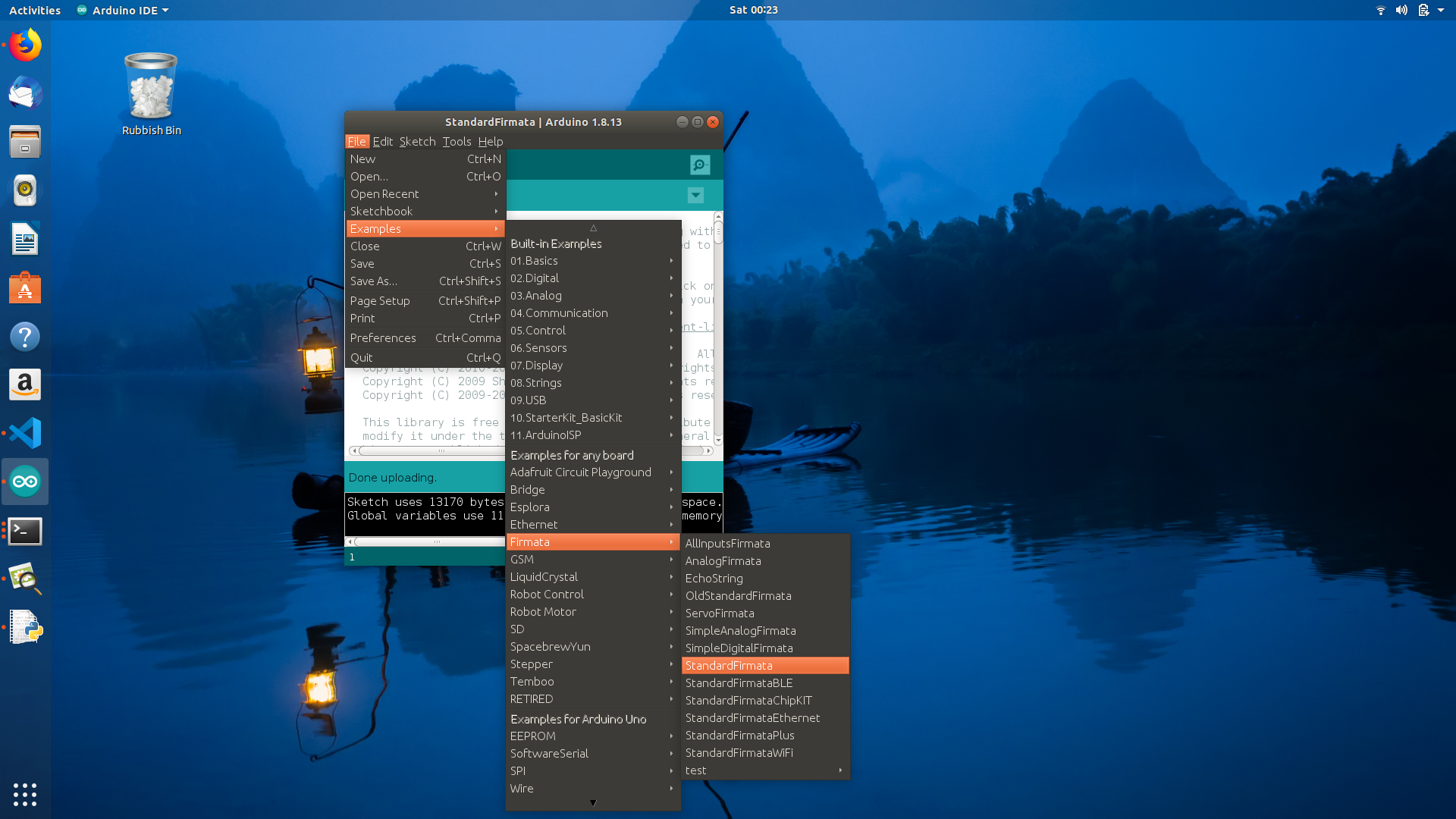Click the 'Done uploading.' status text

[x=392, y=477]
